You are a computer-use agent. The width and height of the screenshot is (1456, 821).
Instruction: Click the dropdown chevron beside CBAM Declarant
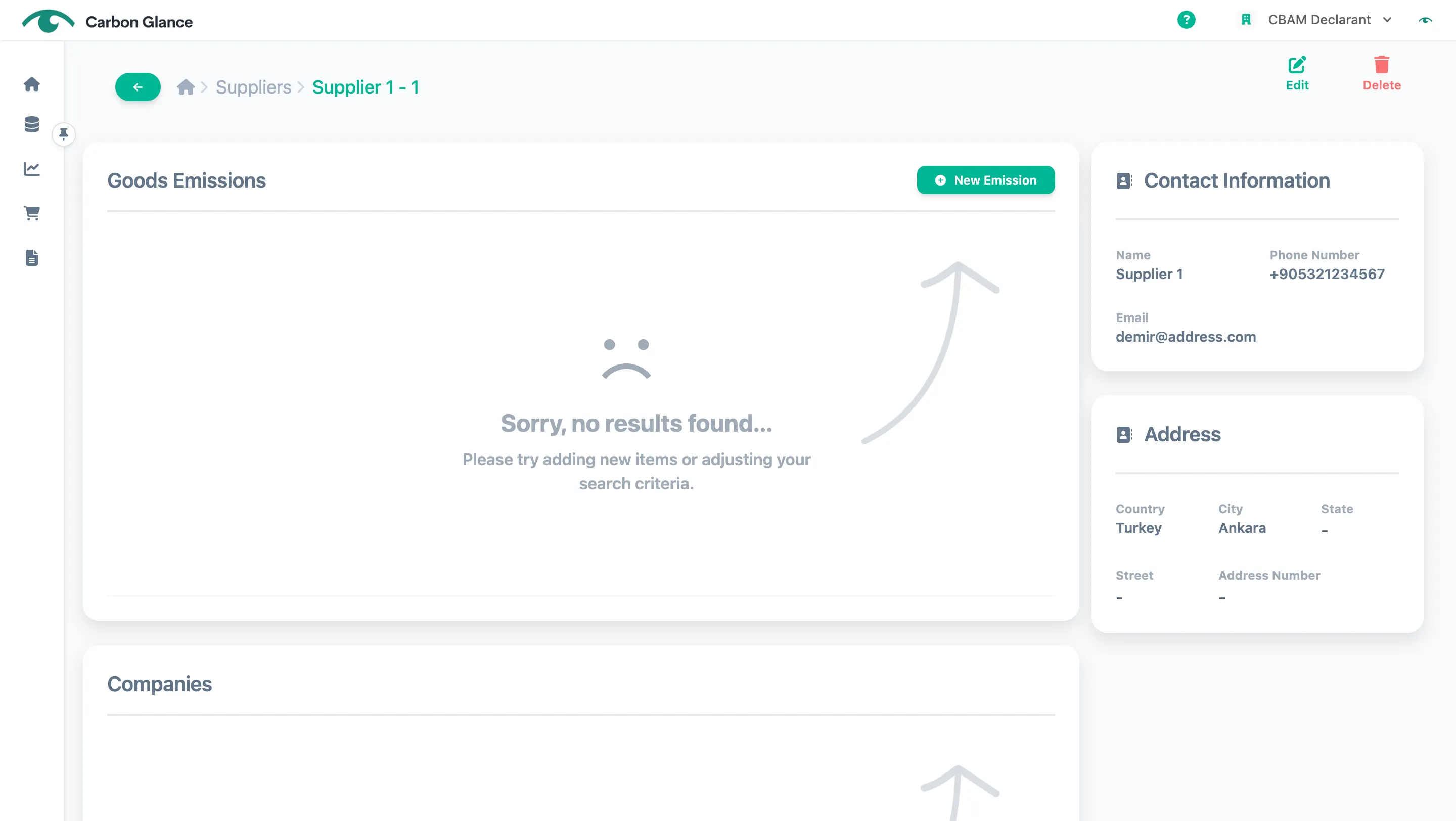point(1387,20)
